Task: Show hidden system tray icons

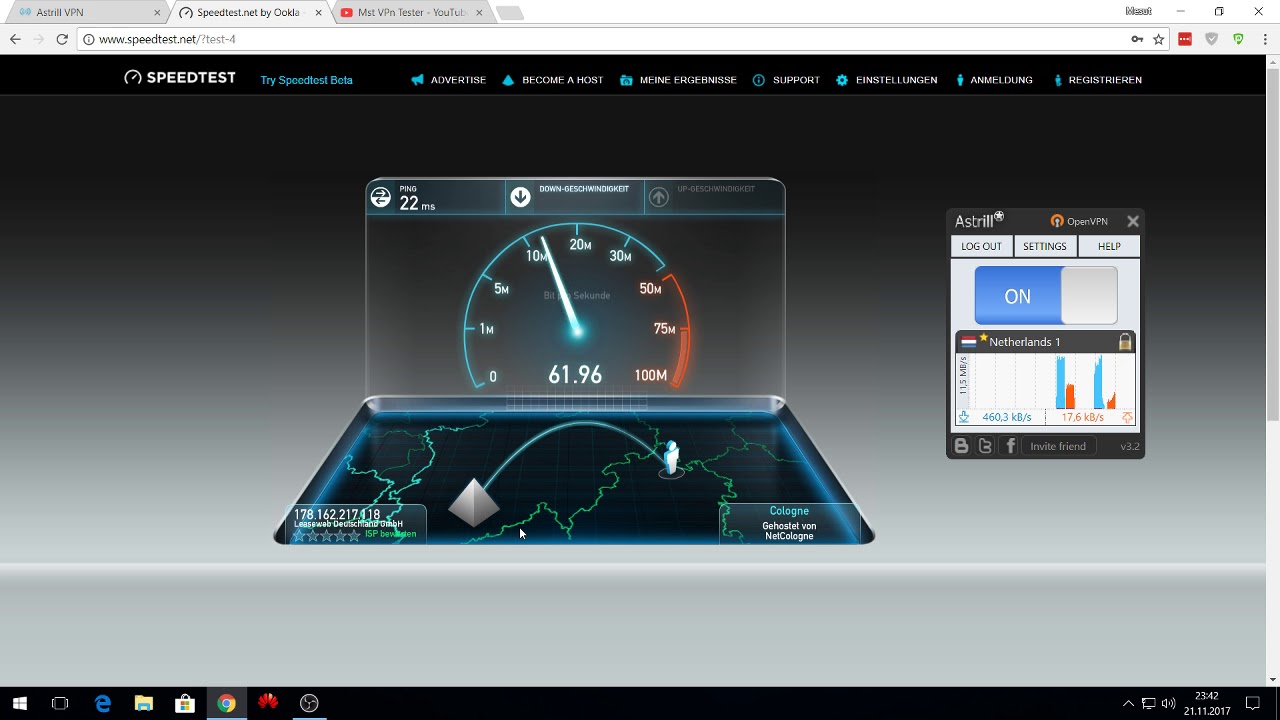Action: (x=1129, y=703)
